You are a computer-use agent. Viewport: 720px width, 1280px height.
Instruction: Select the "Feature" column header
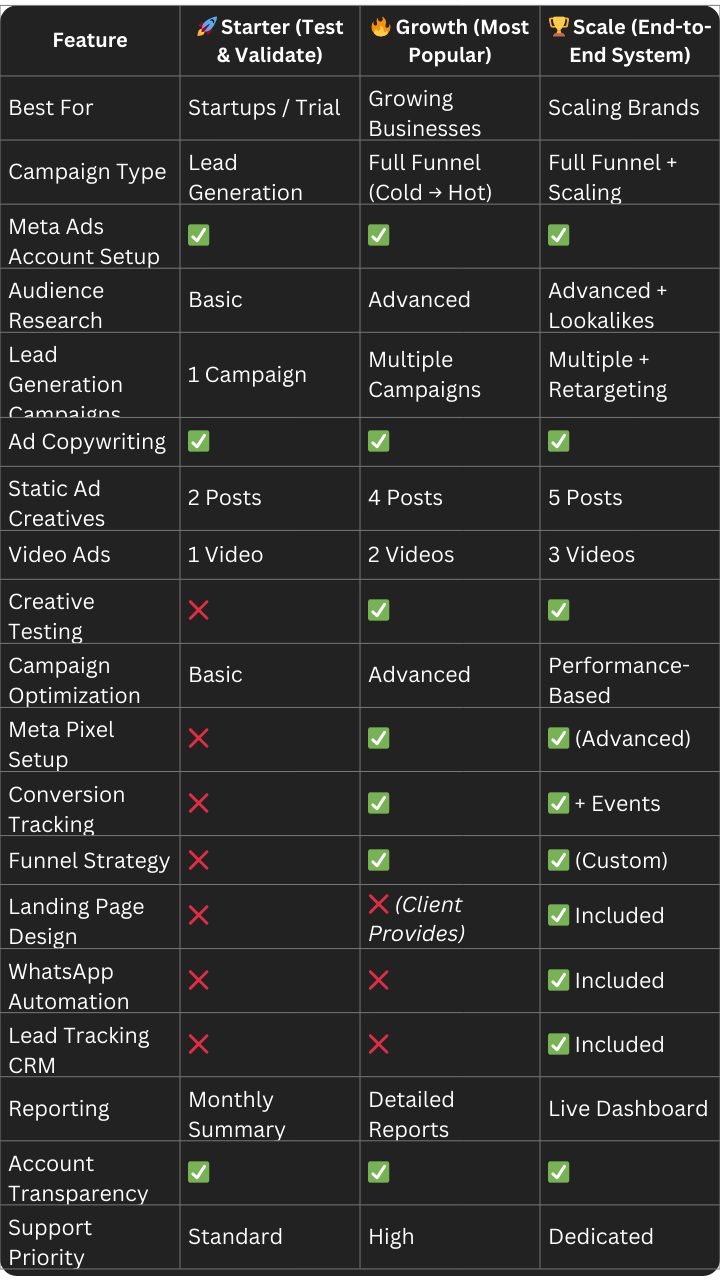tap(90, 40)
